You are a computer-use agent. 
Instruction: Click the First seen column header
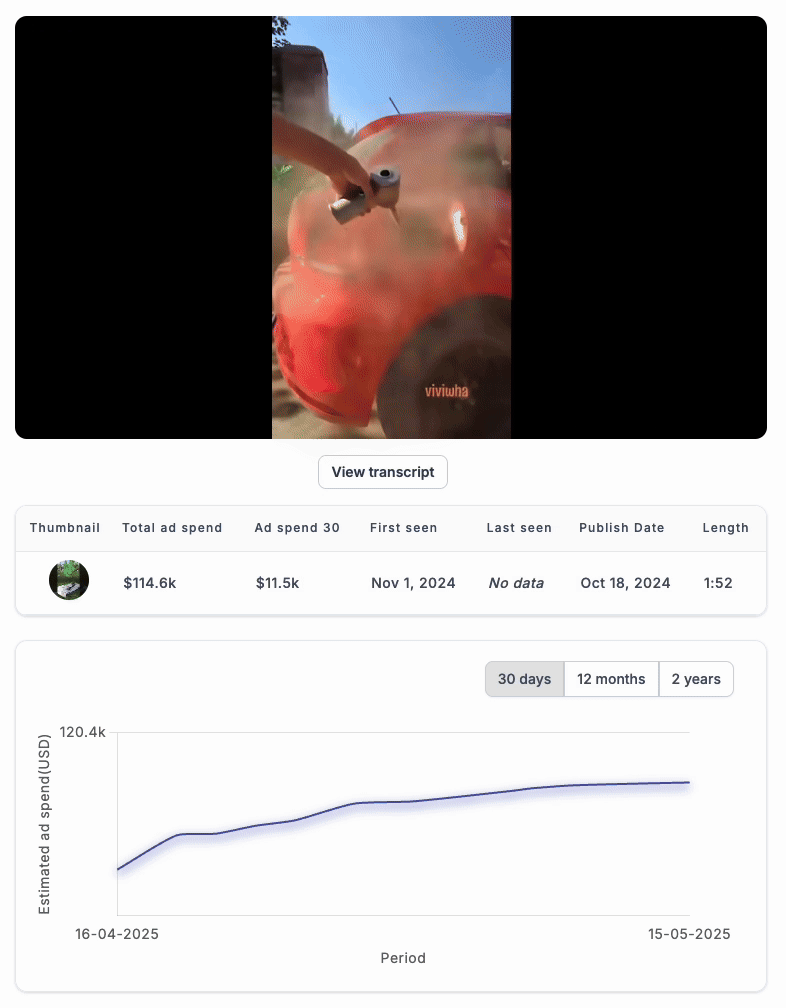404,528
